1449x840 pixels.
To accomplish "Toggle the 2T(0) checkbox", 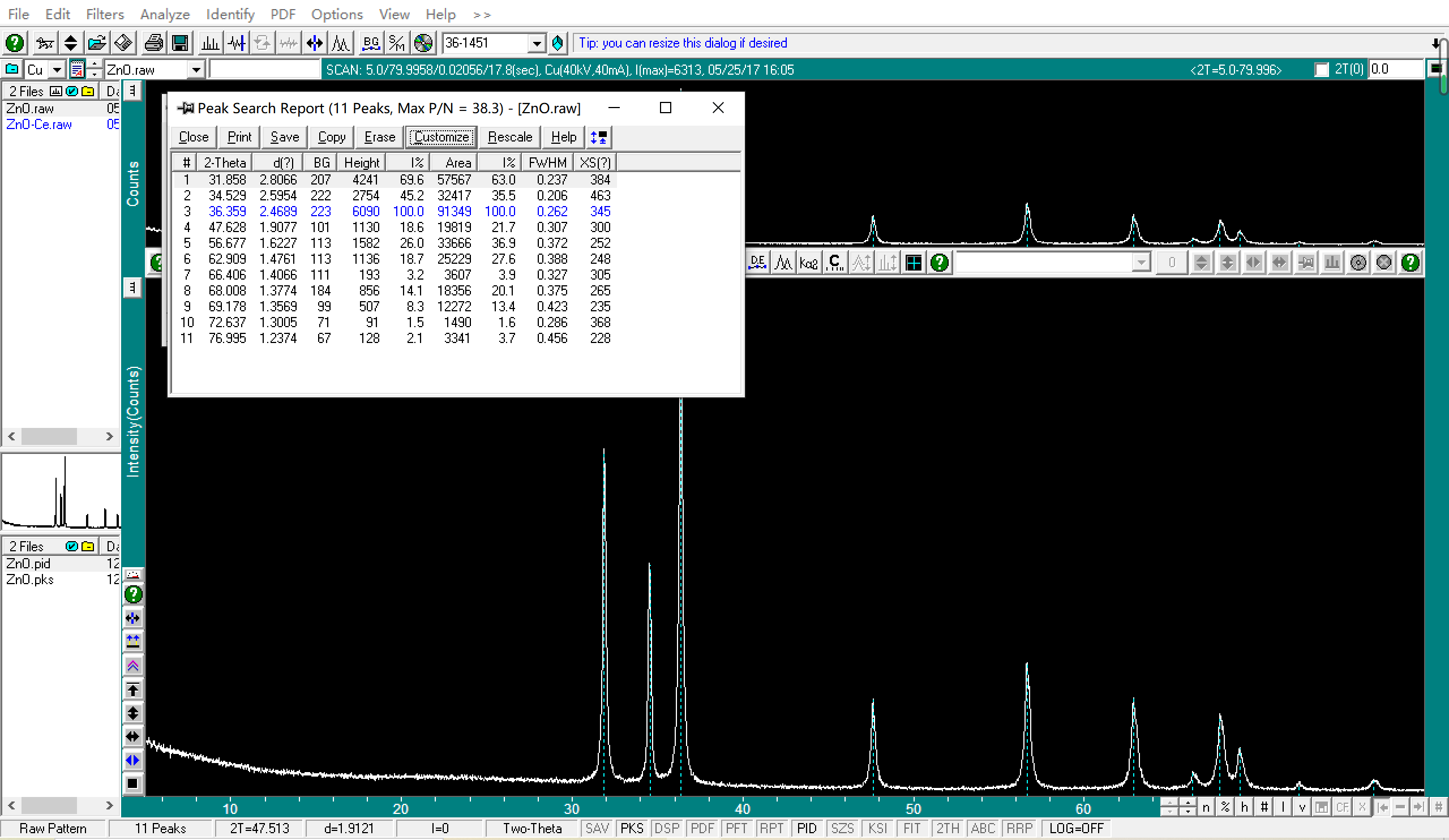I will (x=1321, y=70).
